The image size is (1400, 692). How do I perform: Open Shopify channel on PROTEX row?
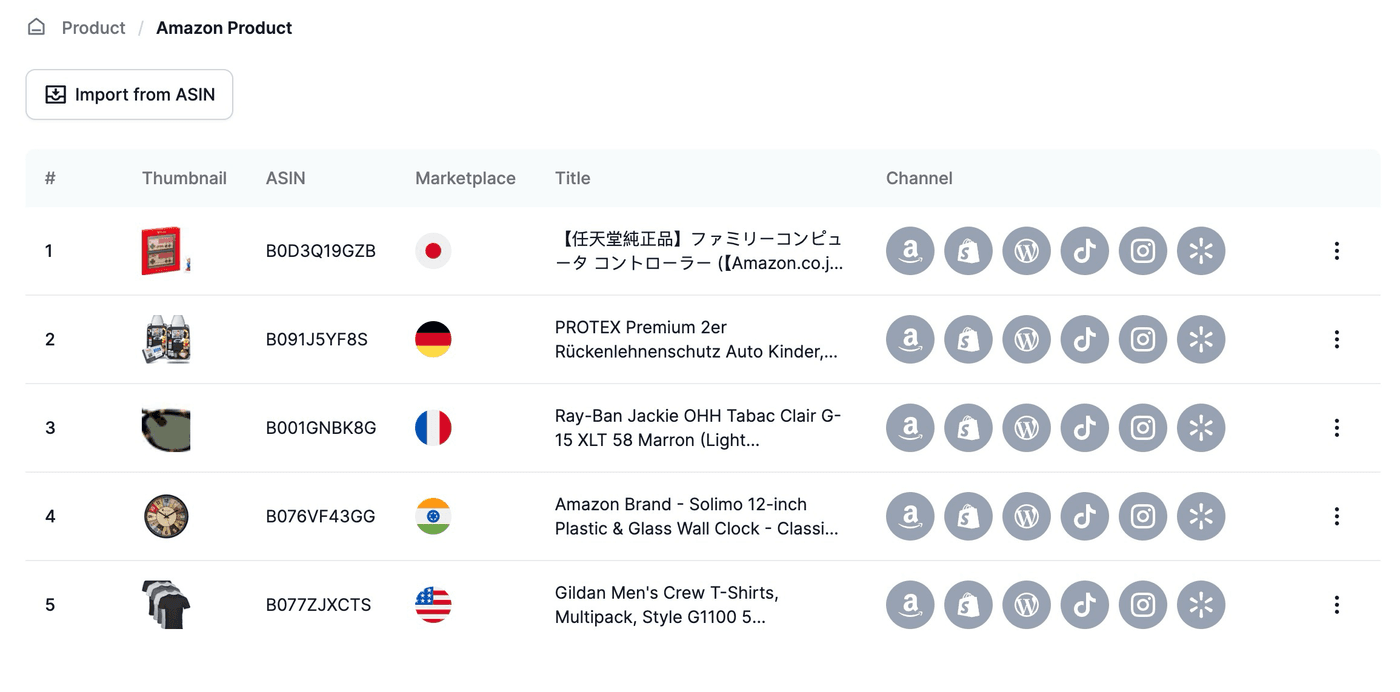tap(968, 339)
